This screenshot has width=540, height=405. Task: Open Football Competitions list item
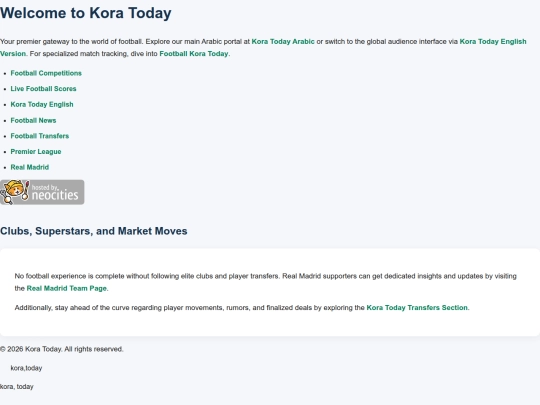[x=46, y=73]
